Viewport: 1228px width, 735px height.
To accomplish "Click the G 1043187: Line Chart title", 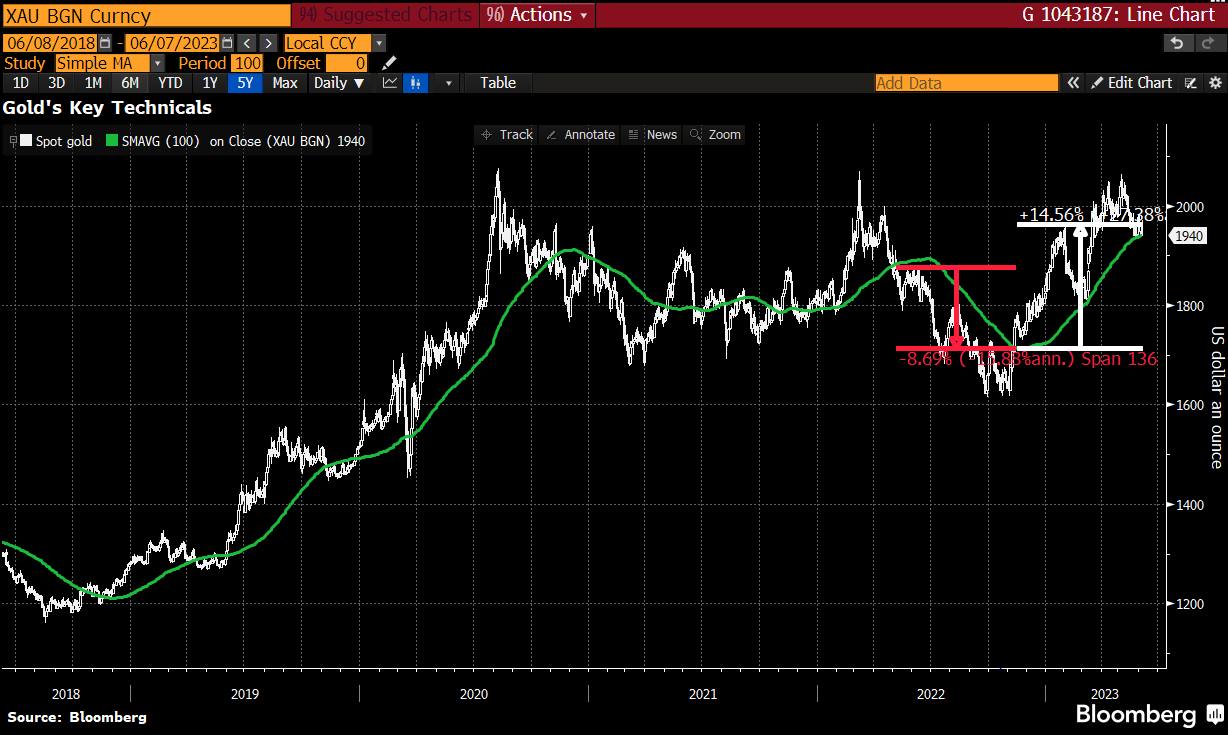I will pos(1120,15).
